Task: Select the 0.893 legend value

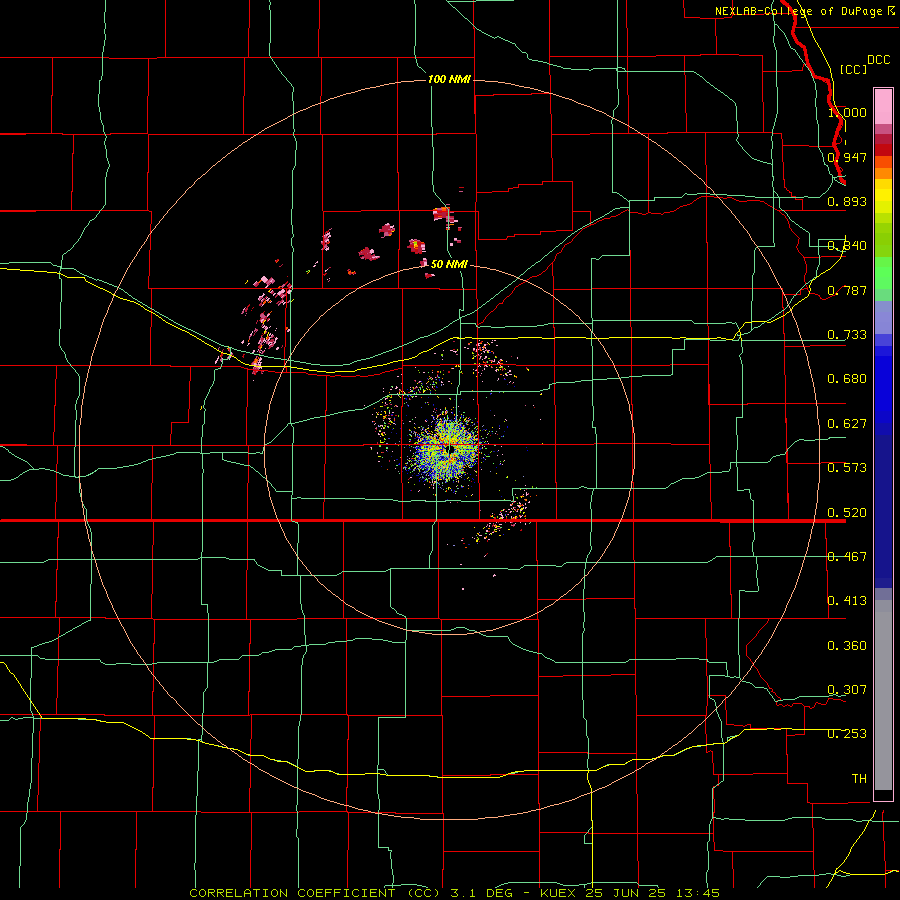Action: coord(847,201)
